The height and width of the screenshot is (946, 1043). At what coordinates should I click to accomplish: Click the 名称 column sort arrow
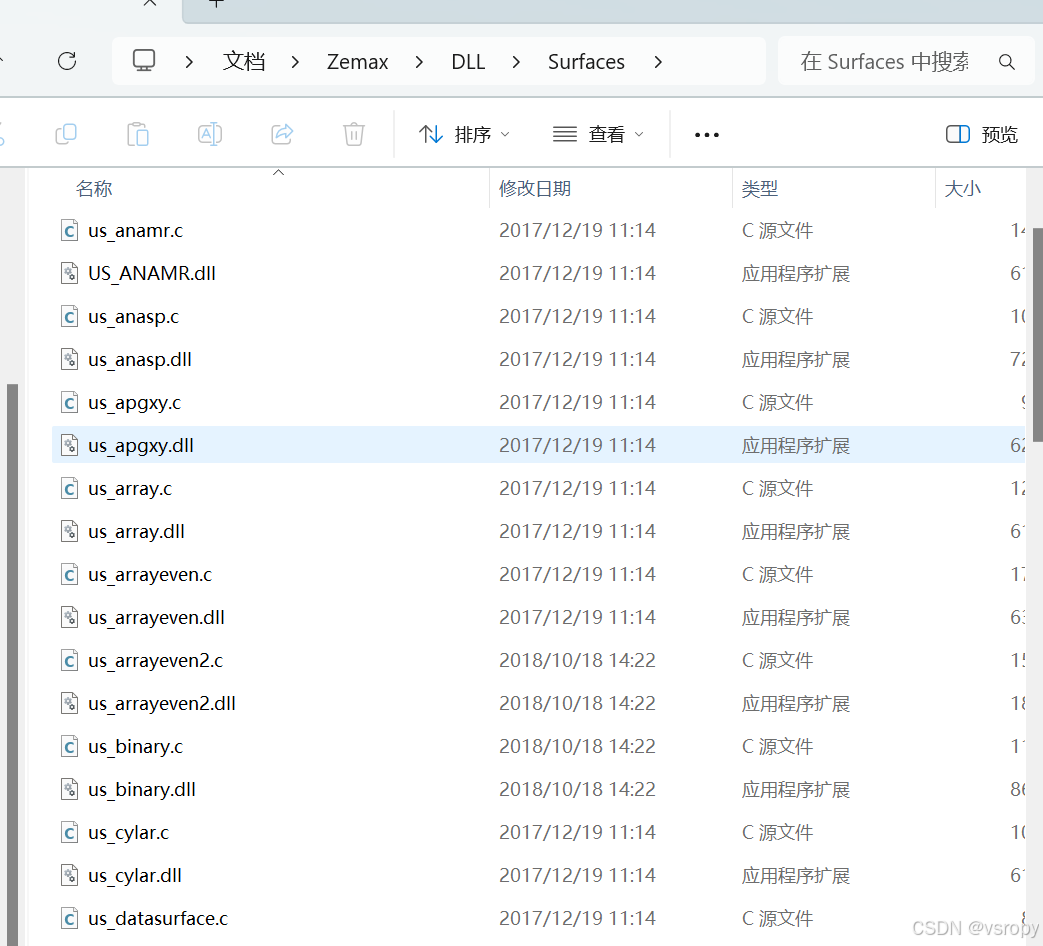(x=278, y=172)
